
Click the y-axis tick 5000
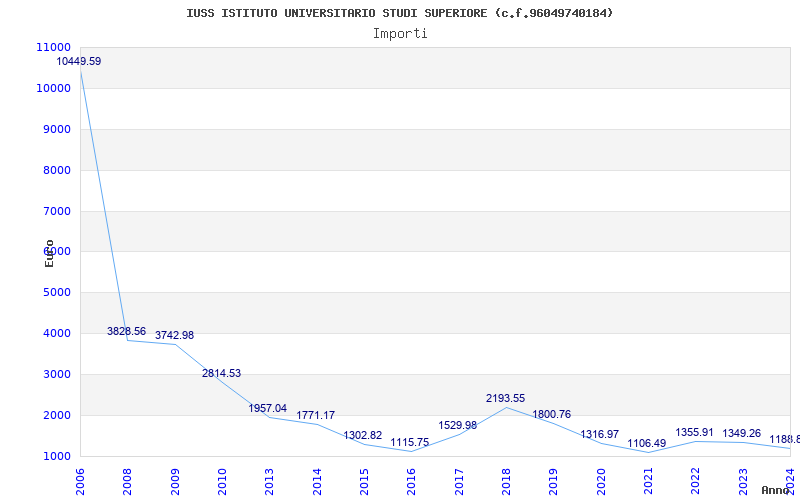[x=57, y=292]
